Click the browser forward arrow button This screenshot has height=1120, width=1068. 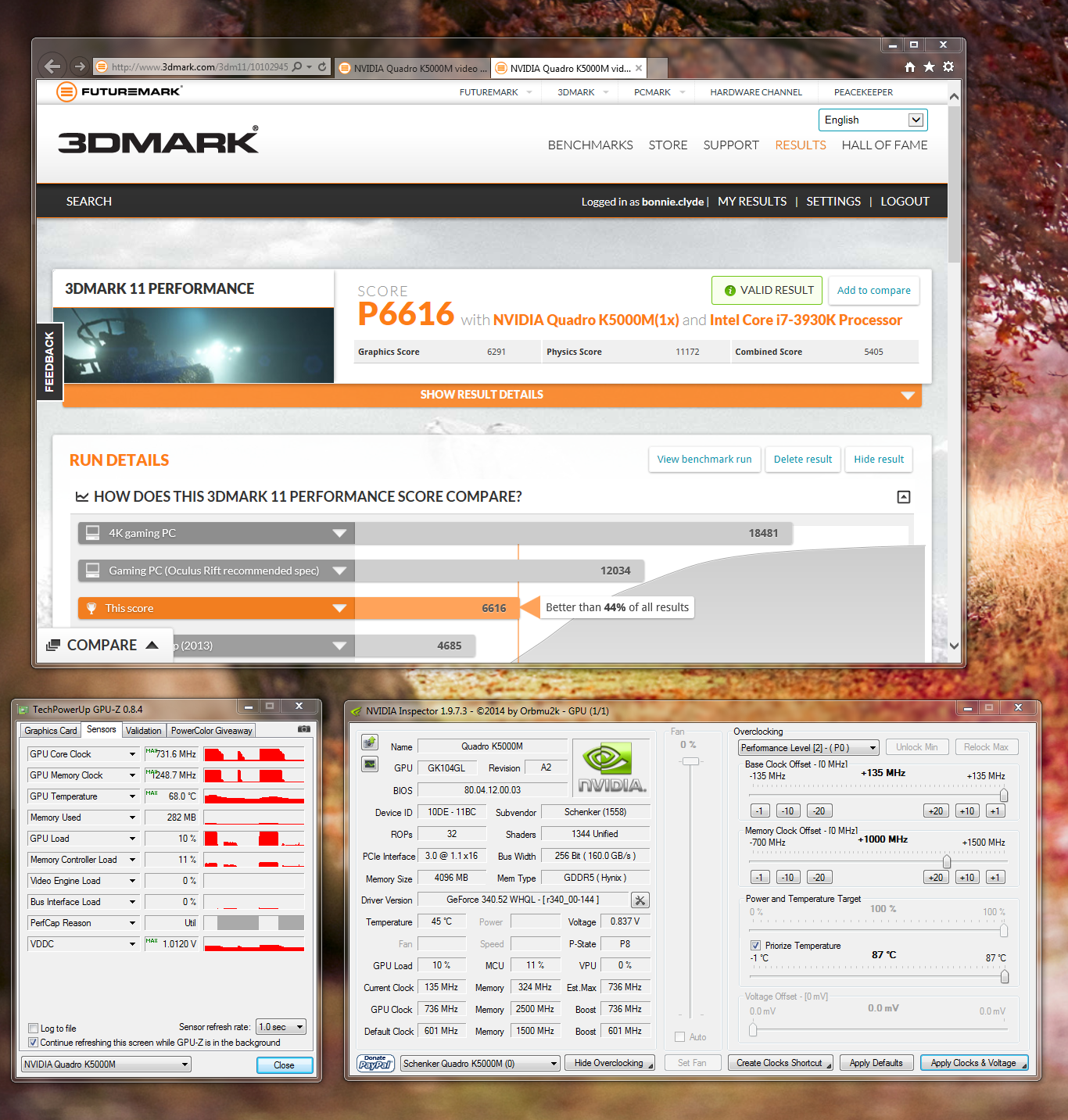[79, 66]
